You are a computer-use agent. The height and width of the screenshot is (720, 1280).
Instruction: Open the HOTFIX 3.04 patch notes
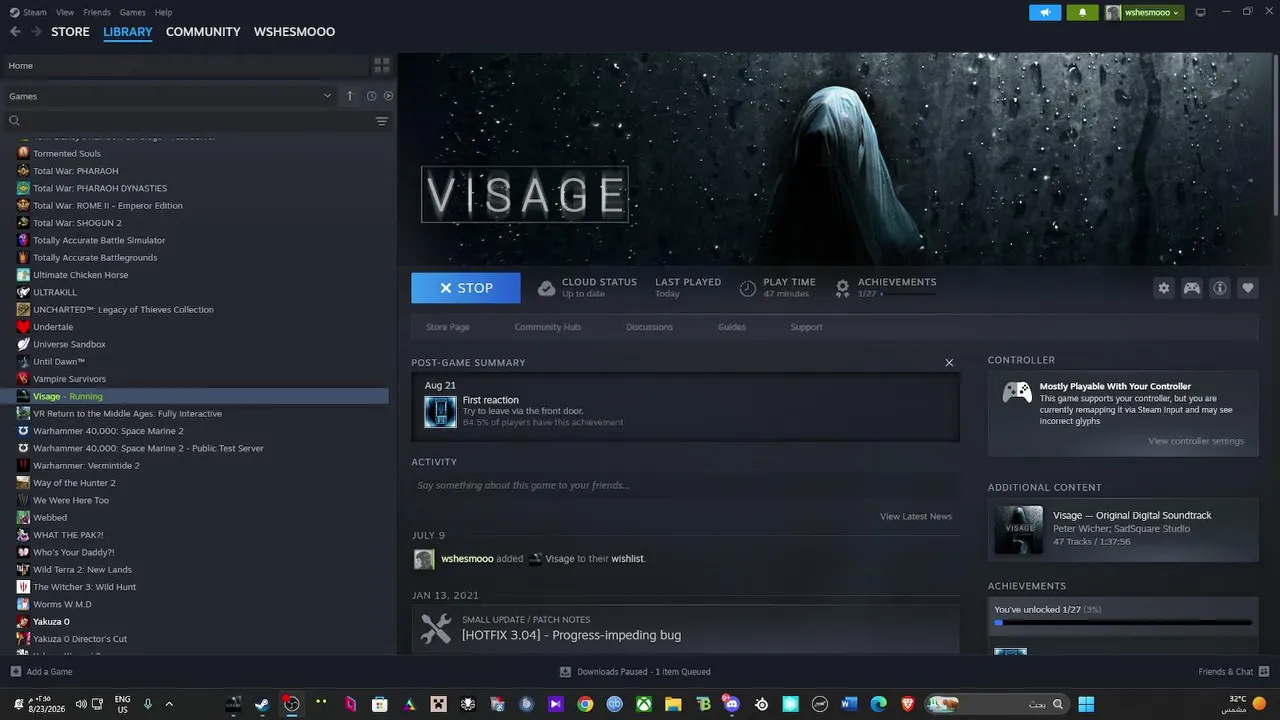point(571,635)
